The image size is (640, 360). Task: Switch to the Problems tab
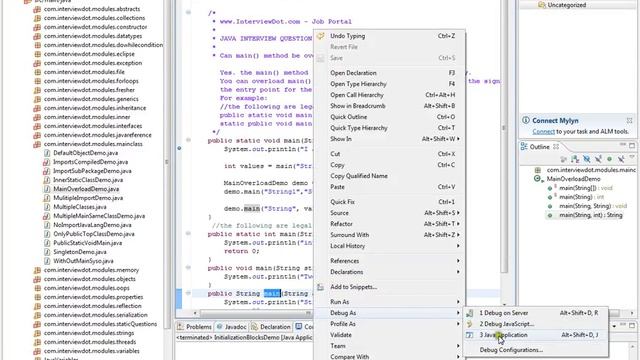pyautogui.click(x=195, y=327)
